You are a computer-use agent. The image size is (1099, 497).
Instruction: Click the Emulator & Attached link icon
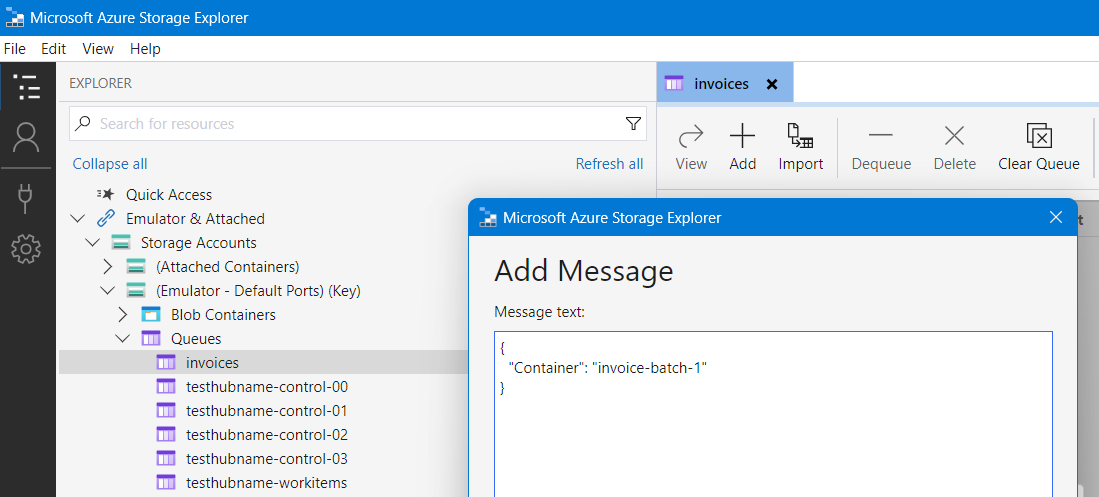tap(105, 219)
